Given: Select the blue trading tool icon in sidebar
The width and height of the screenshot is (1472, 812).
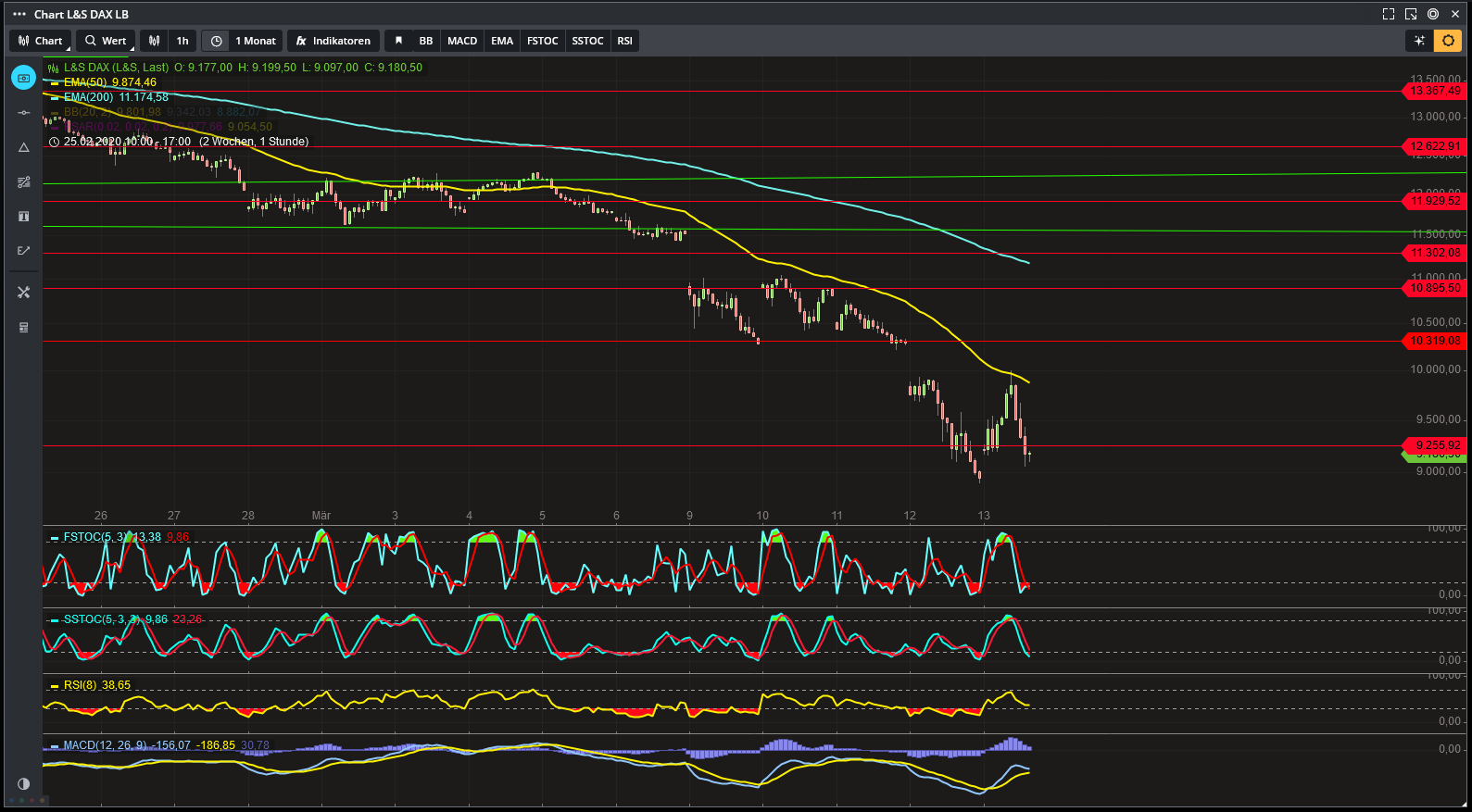Looking at the screenshot, I should click(24, 79).
